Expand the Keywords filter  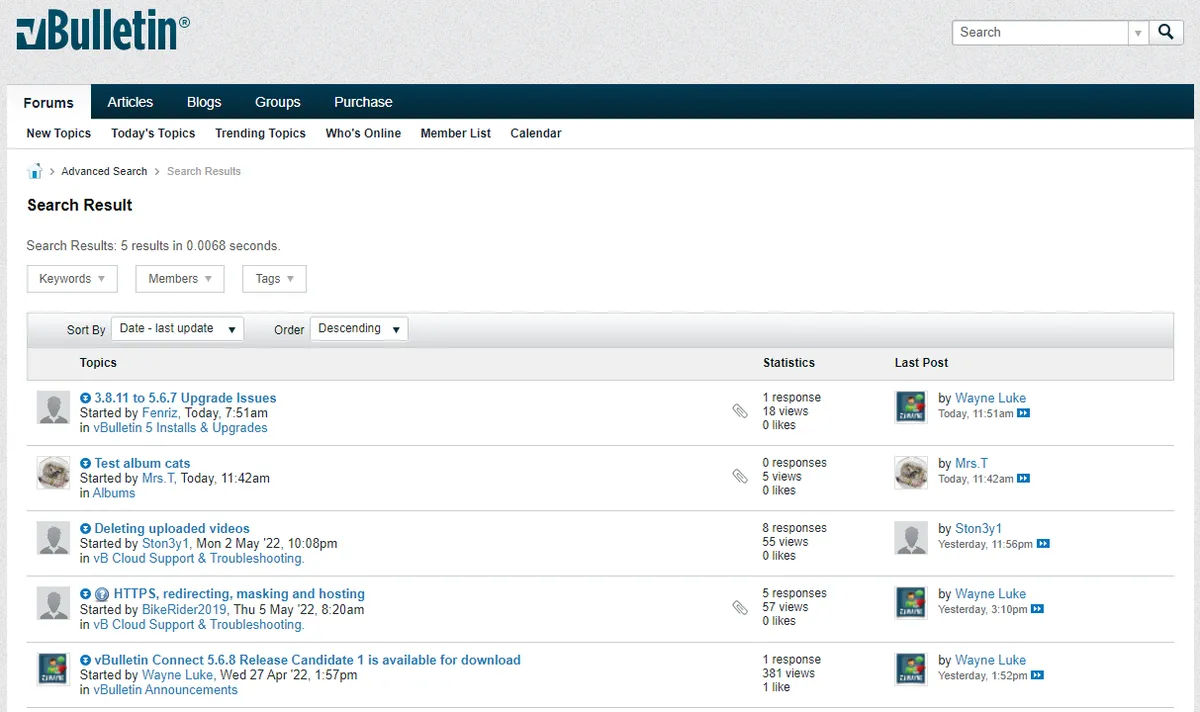[x=72, y=279]
